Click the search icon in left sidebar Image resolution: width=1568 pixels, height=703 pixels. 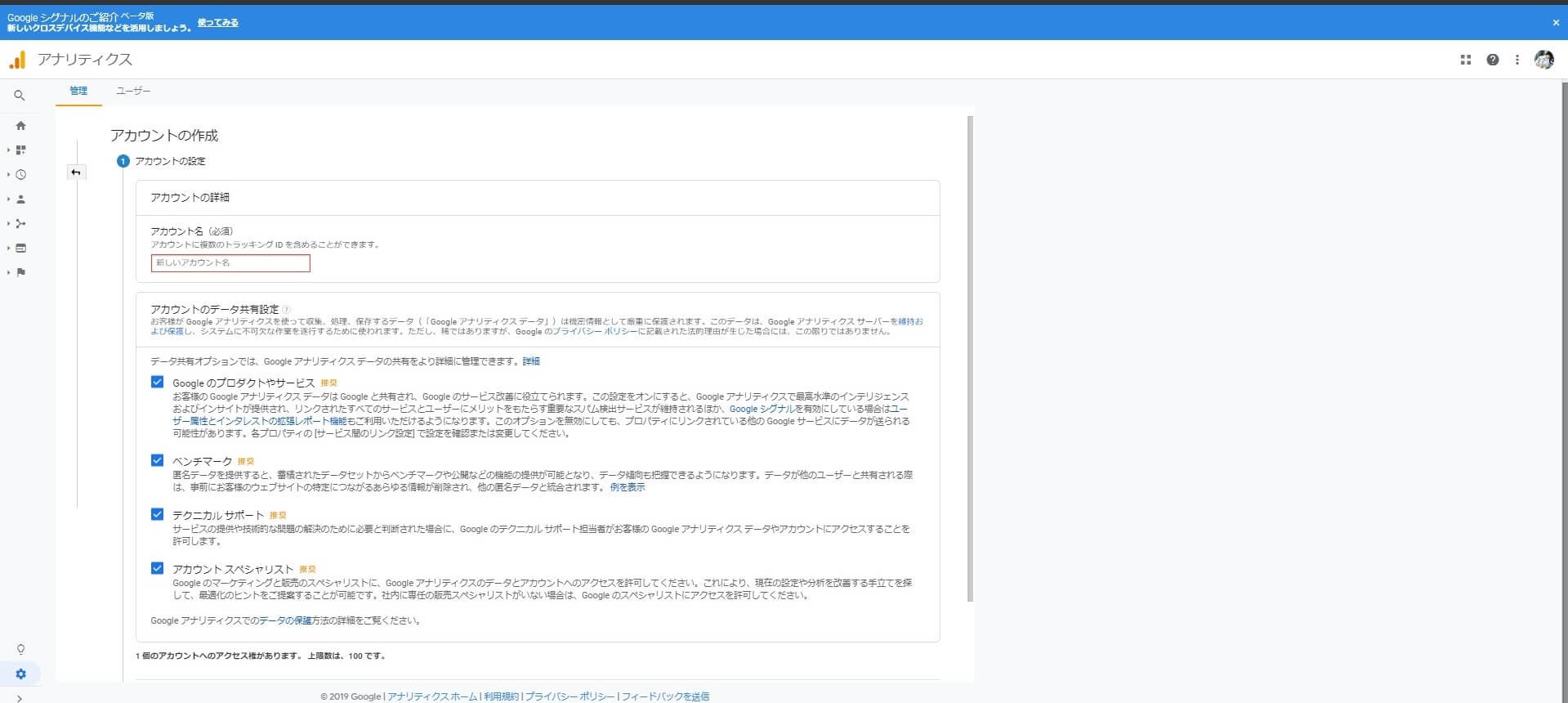(x=20, y=96)
